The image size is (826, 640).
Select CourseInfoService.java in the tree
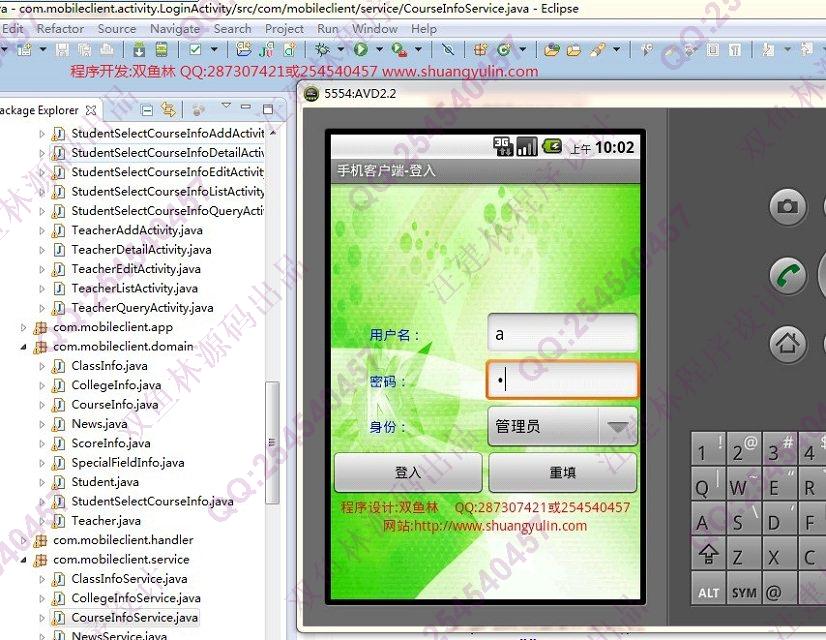[x=135, y=618]
